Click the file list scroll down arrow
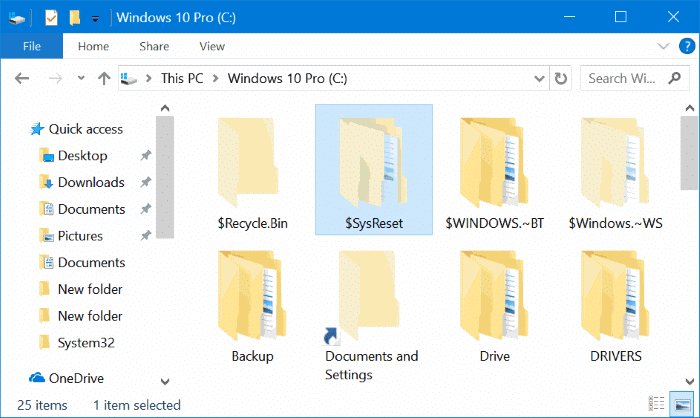Screen dimensions: 700x418 [x=690, y=381]
